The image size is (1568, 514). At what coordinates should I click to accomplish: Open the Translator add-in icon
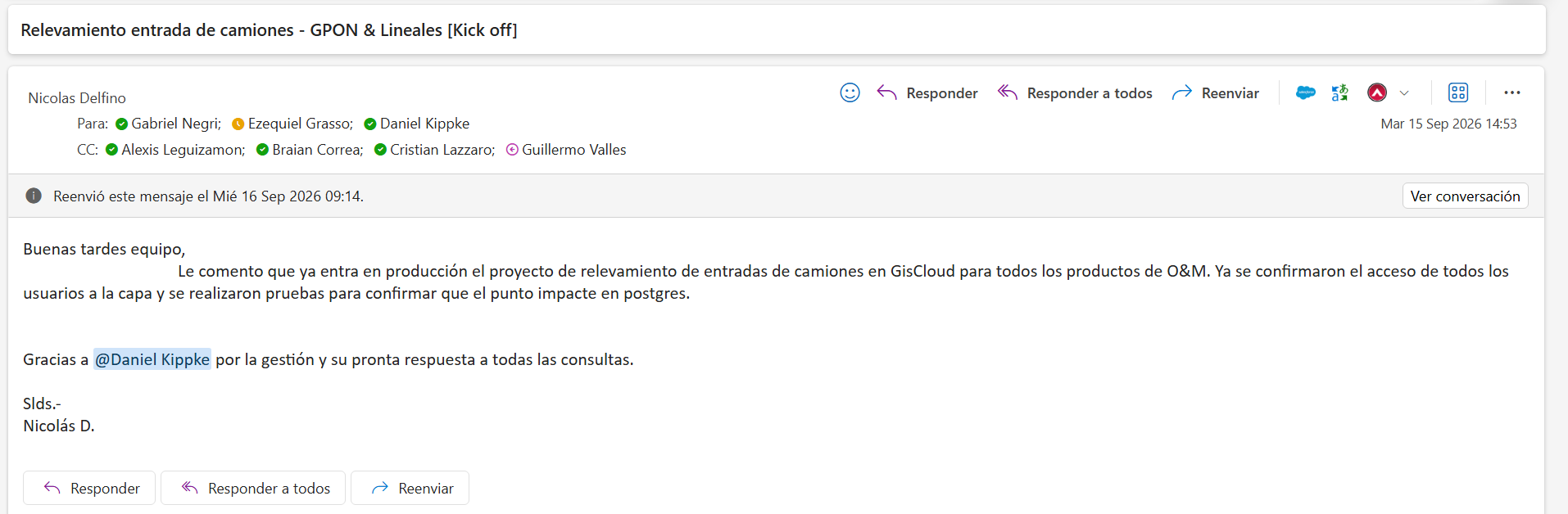pyautogui.click(x=1340, y=92)
